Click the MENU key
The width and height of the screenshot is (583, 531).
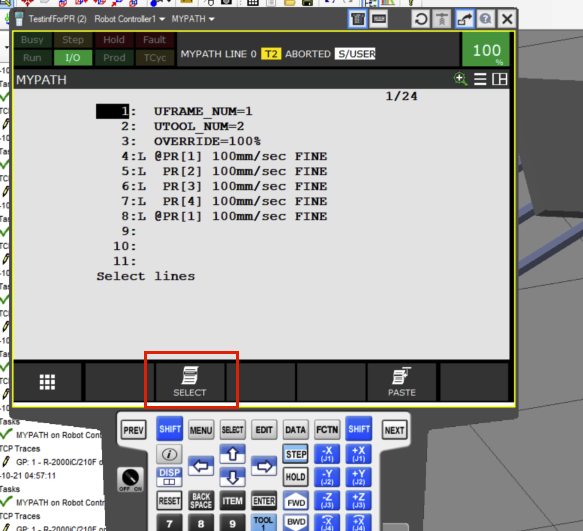click(201, 430)
